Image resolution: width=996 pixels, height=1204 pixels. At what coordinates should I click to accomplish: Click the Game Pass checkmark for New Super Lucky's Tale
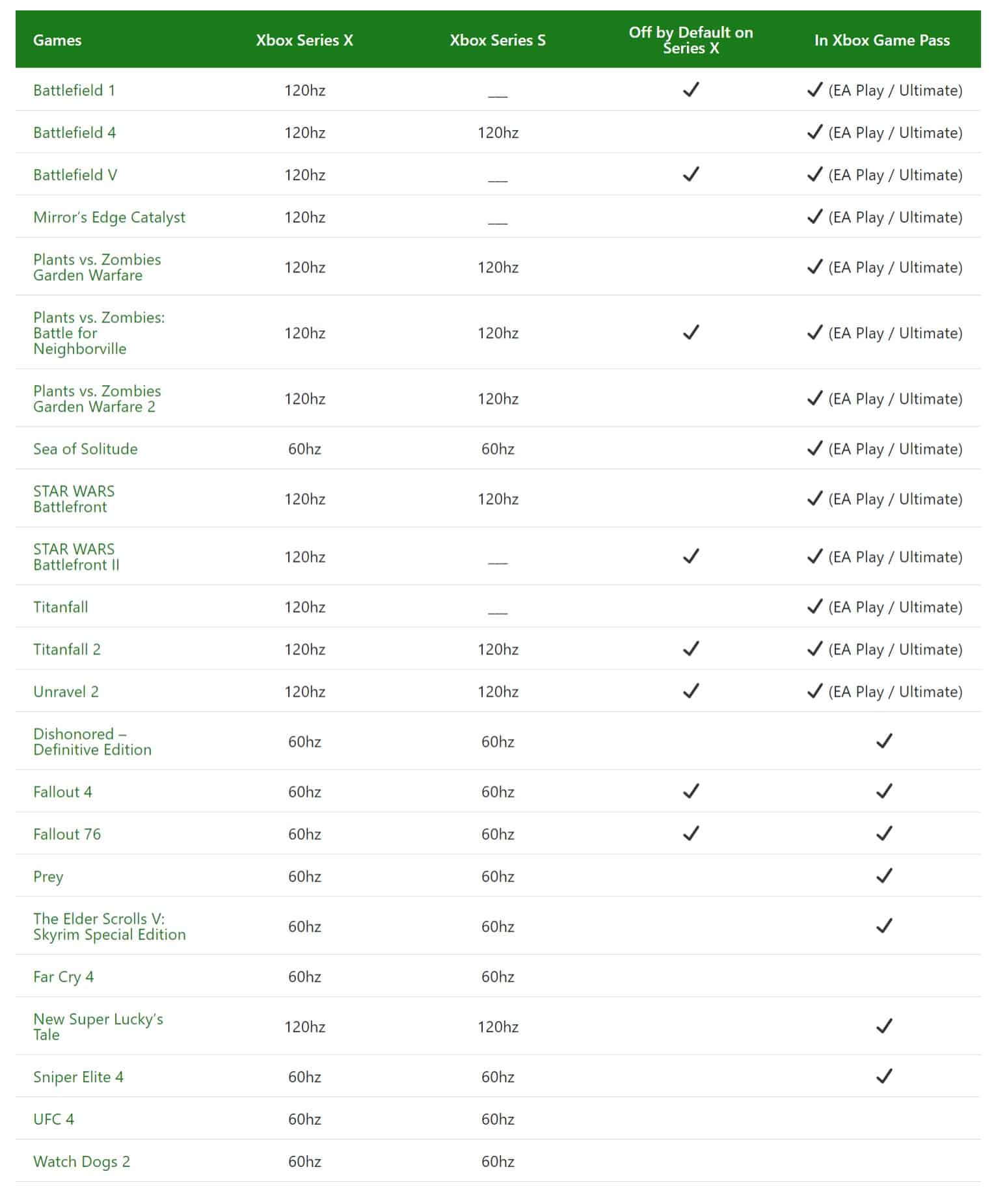point(884,1026)
